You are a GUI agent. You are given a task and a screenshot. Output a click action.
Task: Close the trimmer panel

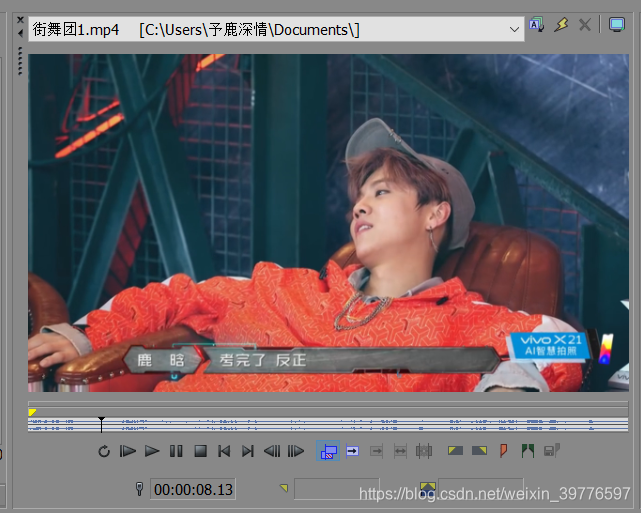click(20, 19)
